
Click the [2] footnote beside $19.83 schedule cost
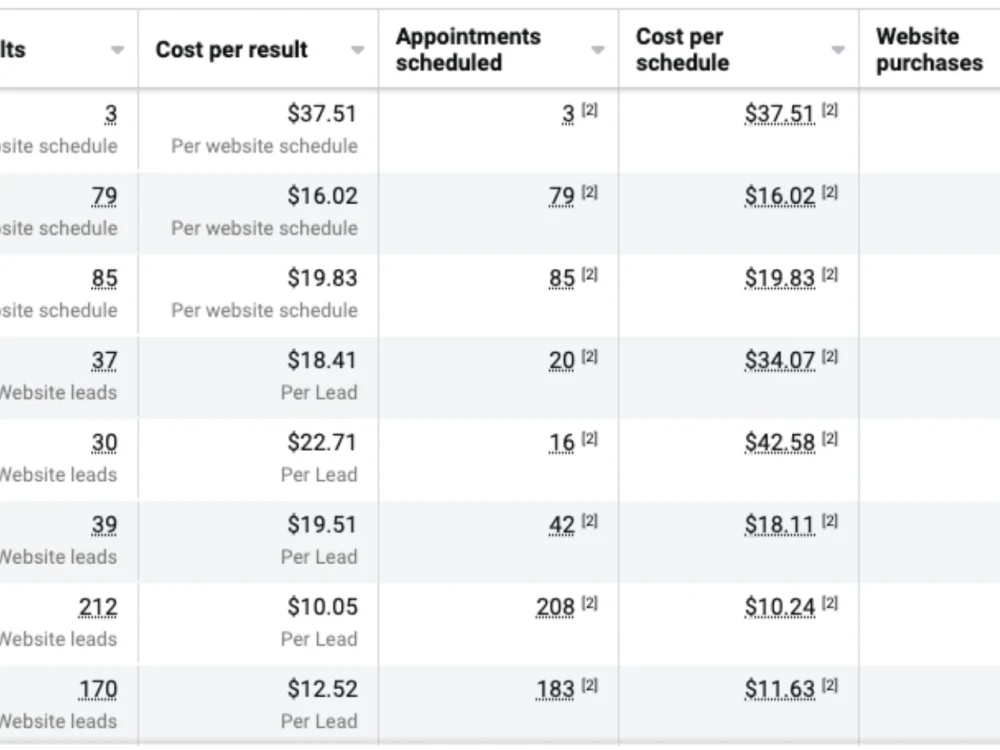(x=830, y=275)
